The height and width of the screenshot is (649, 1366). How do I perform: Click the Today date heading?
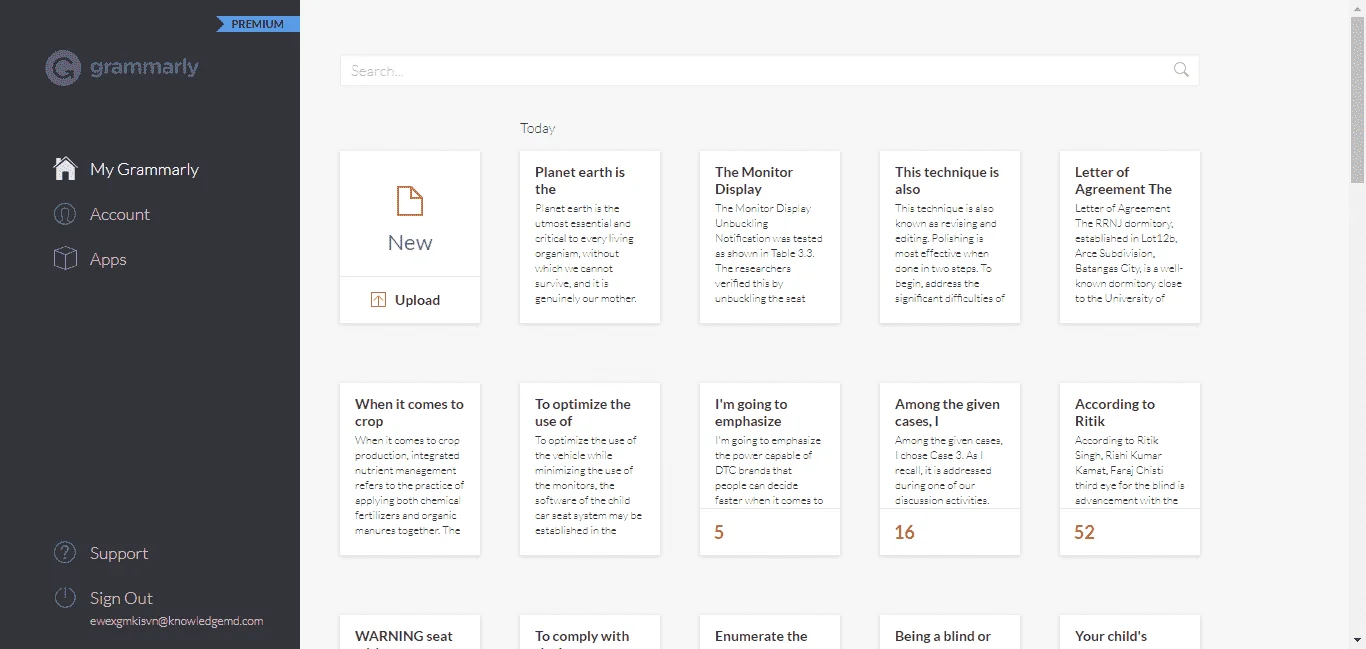click(x=538, y=128)
